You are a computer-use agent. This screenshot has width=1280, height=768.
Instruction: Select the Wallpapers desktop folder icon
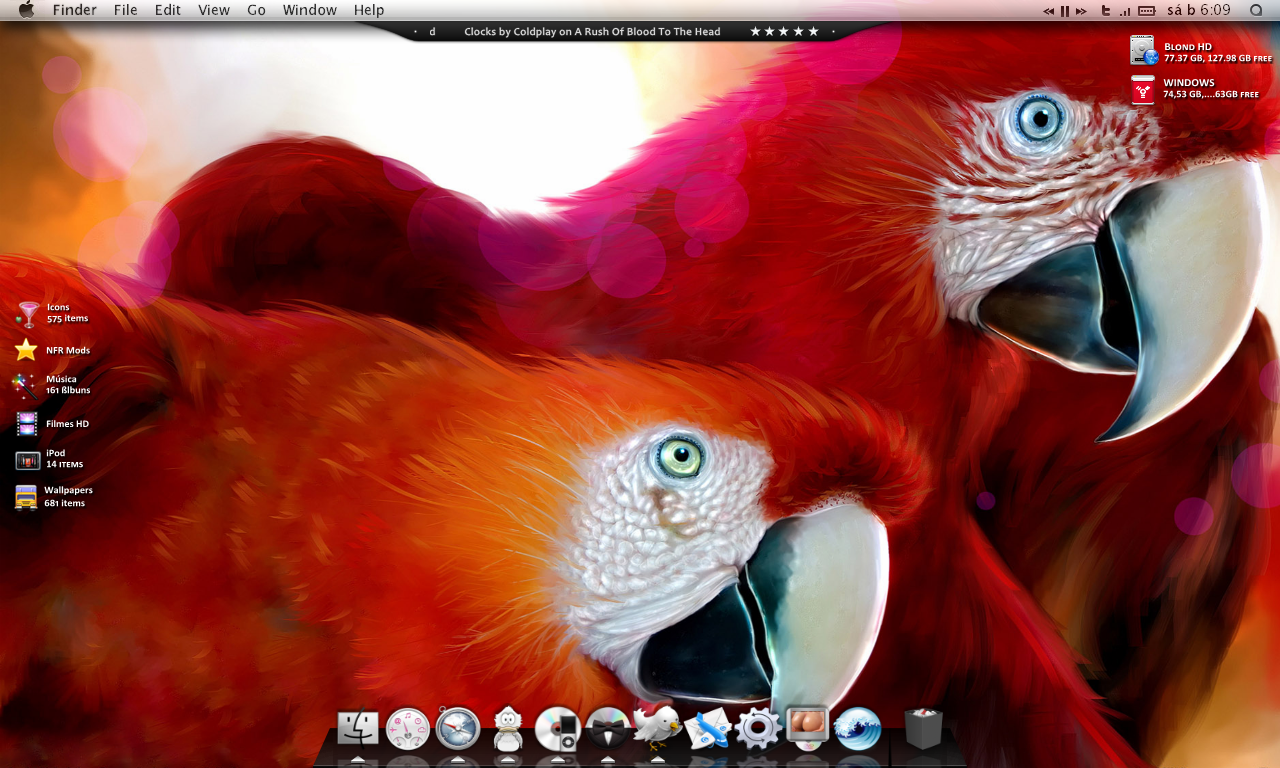[26, 497]
